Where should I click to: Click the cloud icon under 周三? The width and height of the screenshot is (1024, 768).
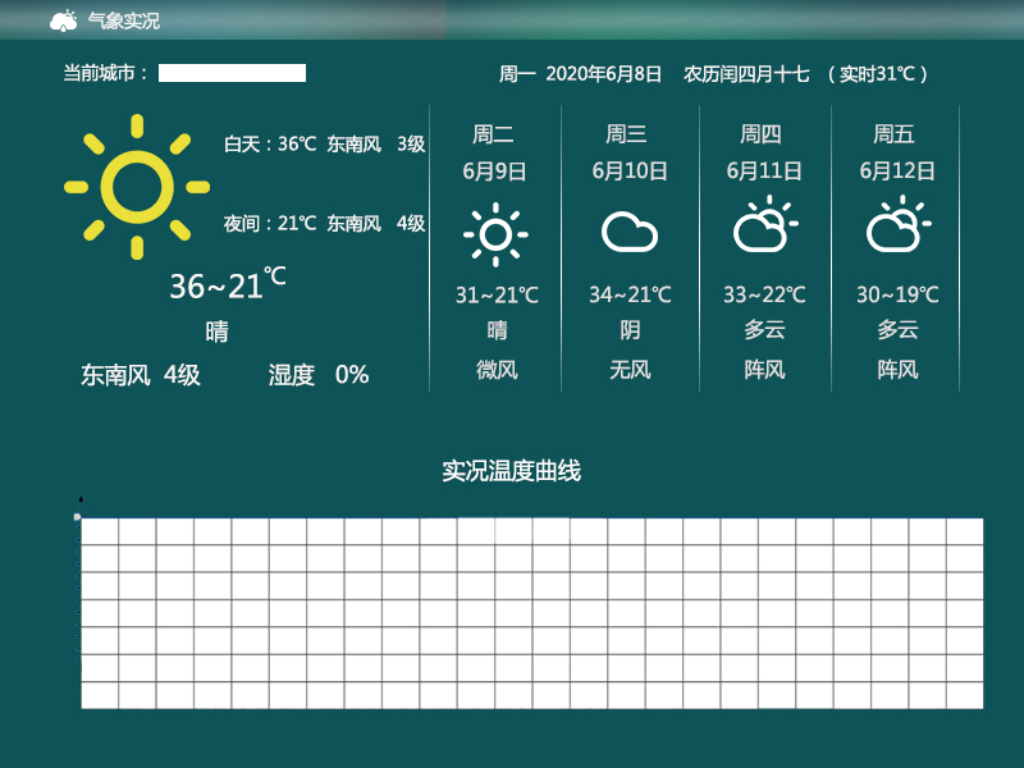(630, 232)
